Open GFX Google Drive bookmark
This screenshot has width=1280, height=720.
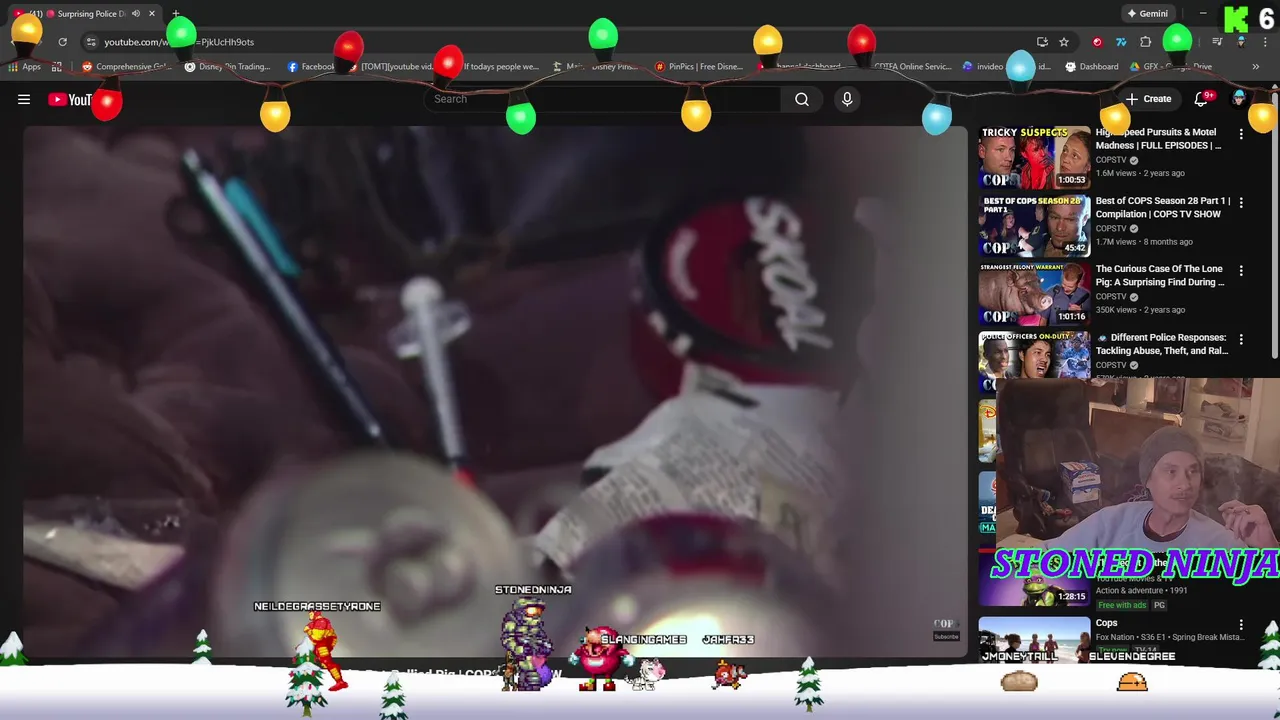click(x=1171, y=67)
